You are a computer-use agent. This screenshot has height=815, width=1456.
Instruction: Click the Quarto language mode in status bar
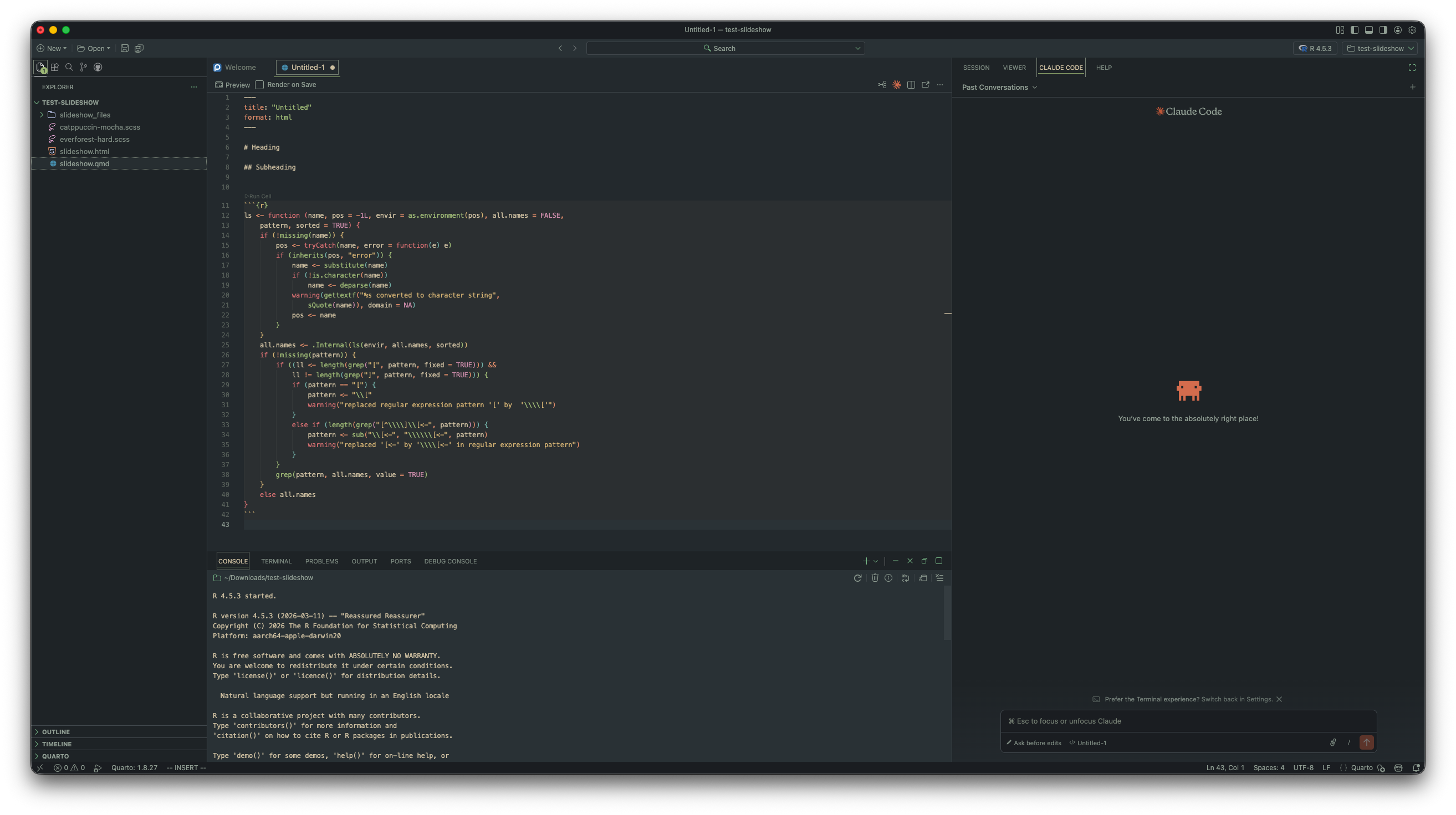click(x=1362, y=767)
